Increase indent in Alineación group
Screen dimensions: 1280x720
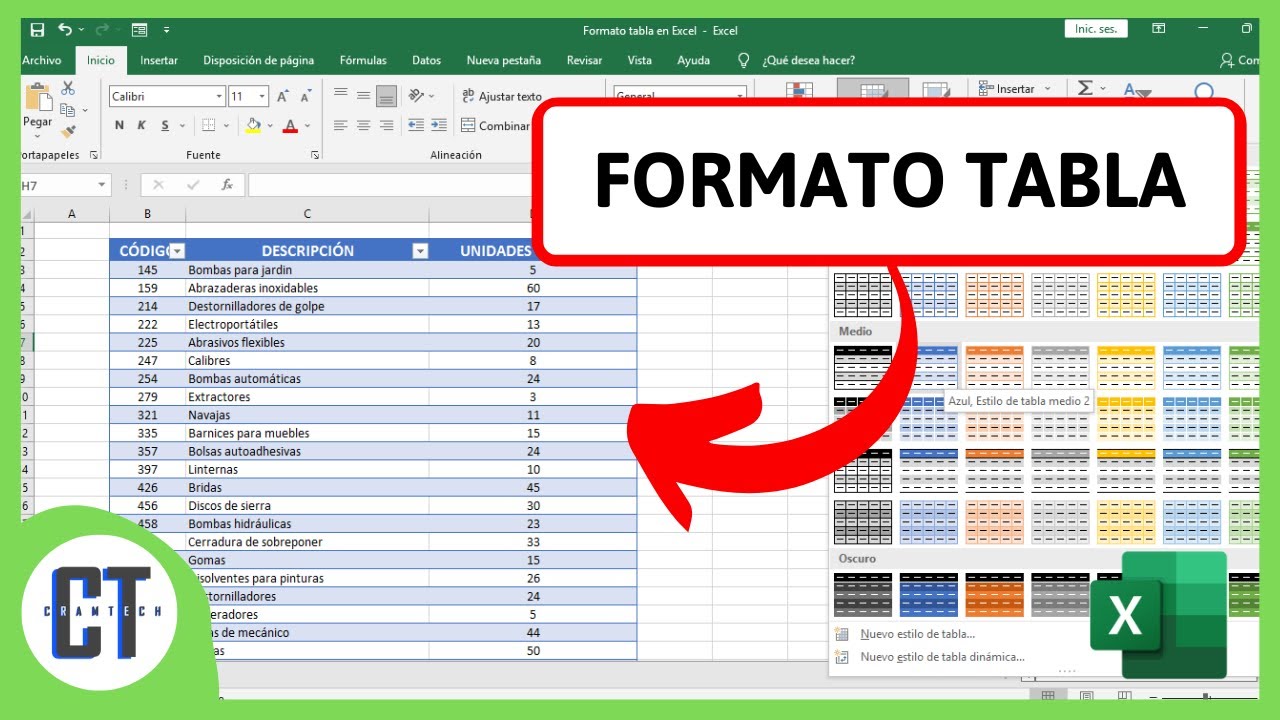(439, 126)
